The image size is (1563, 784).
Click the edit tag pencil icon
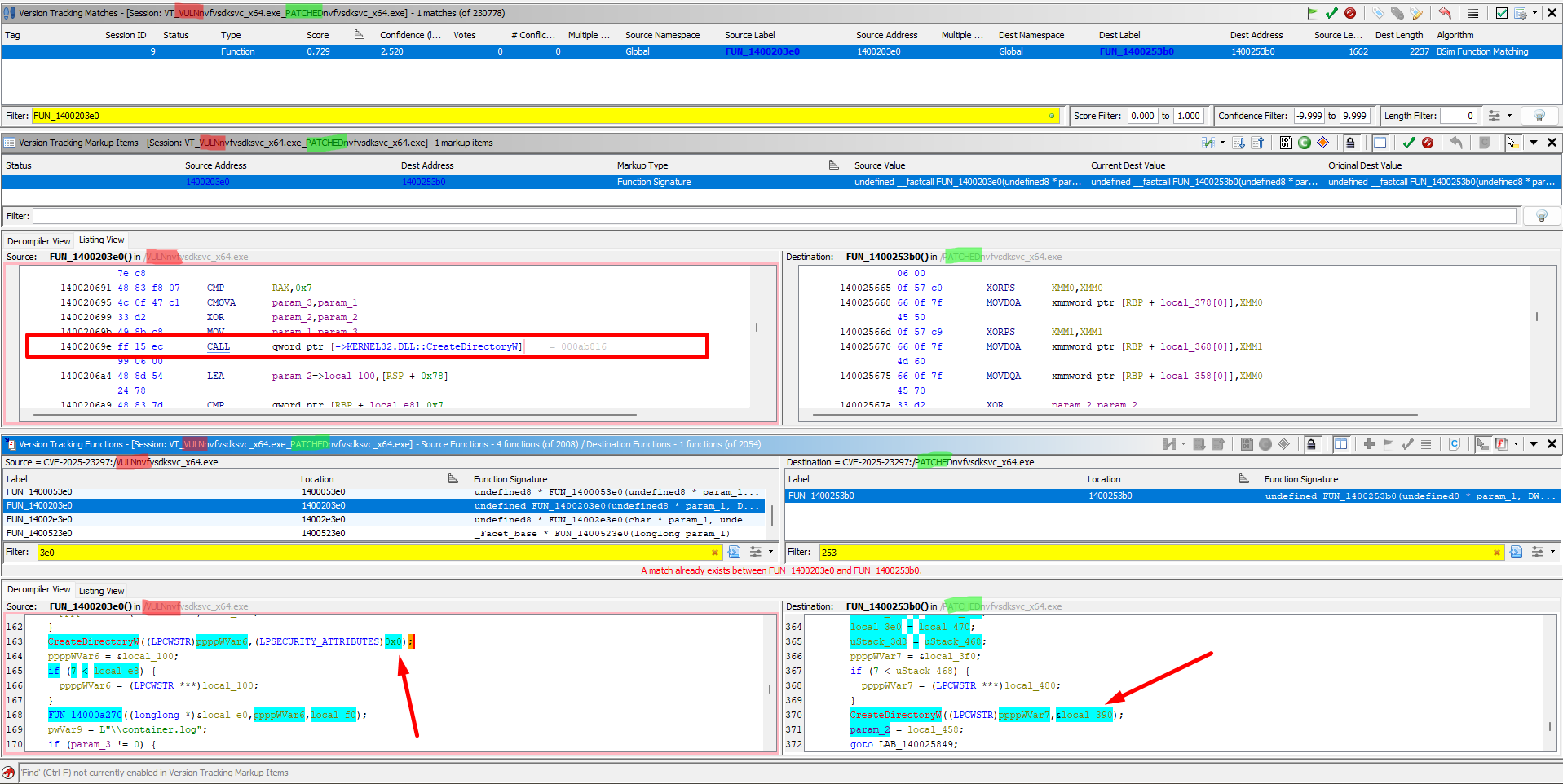(x=1416, y=13)
